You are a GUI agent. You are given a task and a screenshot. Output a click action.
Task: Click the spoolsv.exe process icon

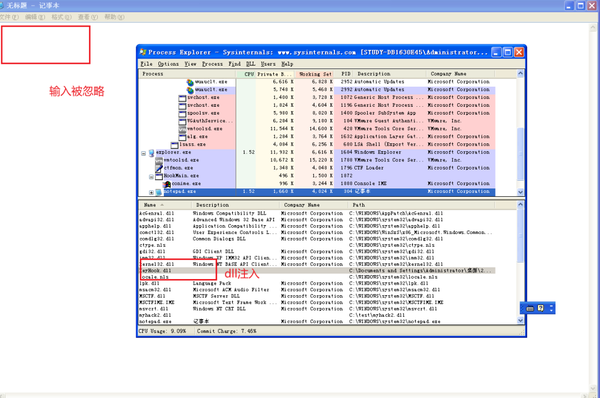point(182,114)
